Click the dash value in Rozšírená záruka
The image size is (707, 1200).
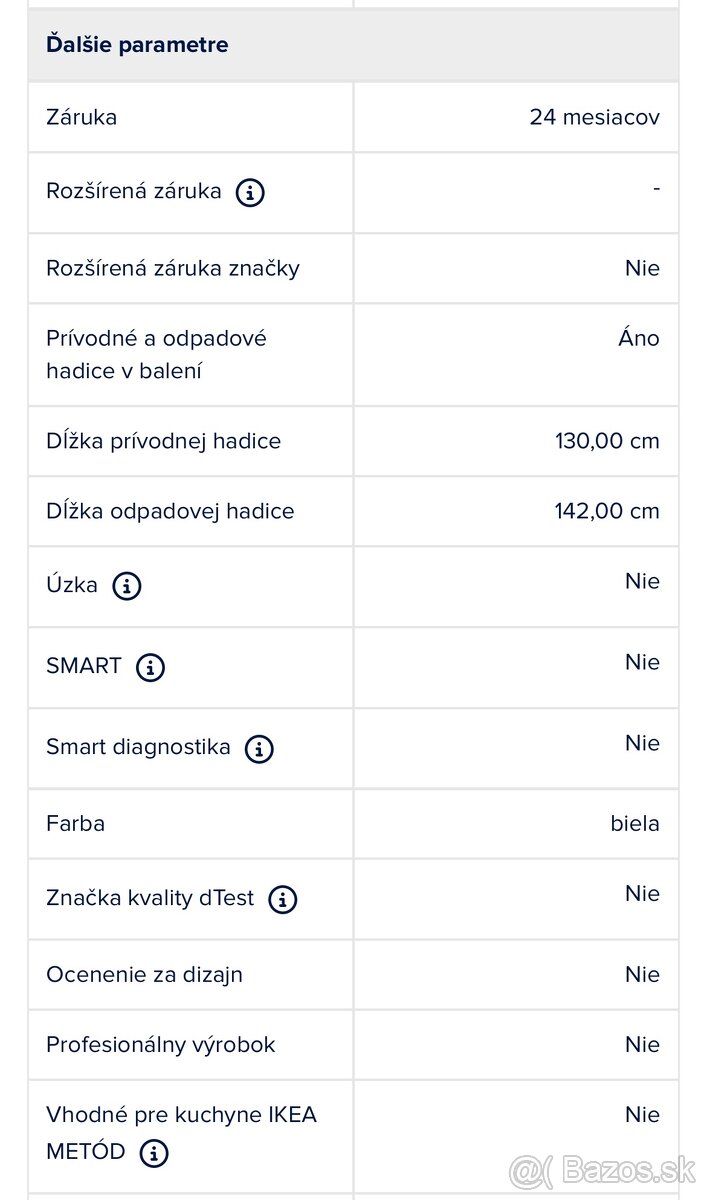click(x=656, y=187)
